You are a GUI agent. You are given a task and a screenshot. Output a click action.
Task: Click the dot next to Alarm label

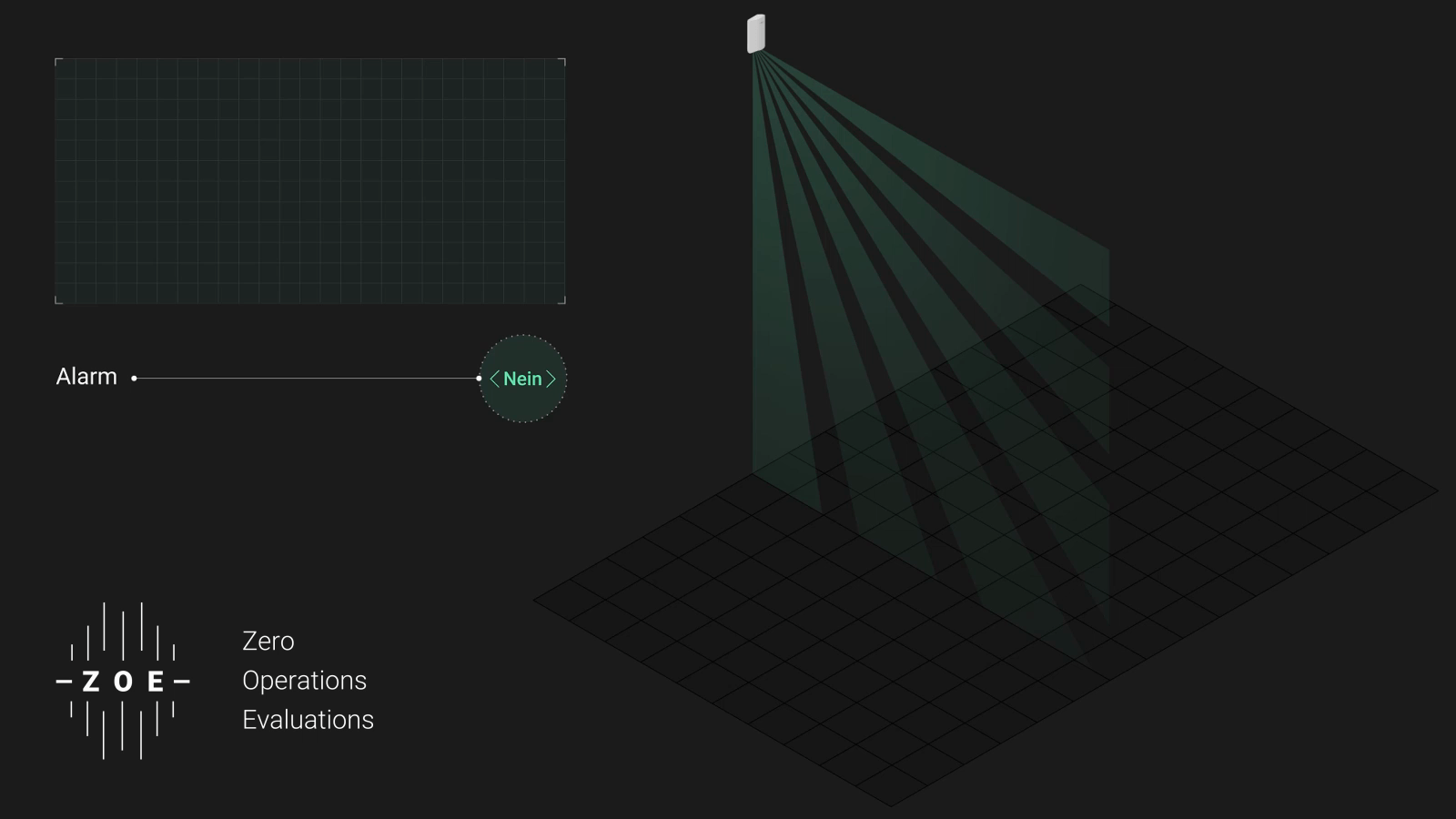[134, 379]
